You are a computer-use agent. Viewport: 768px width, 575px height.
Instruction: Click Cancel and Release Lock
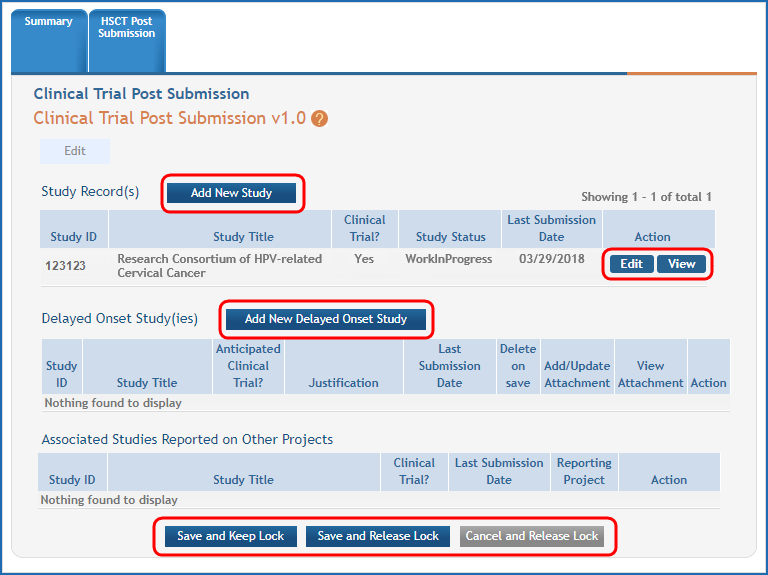tap(532, 536)
